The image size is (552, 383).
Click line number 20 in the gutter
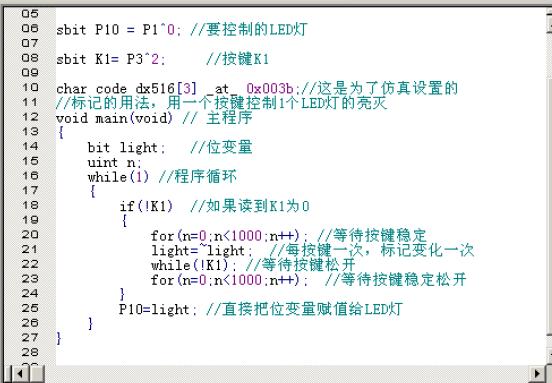[30, 235]
